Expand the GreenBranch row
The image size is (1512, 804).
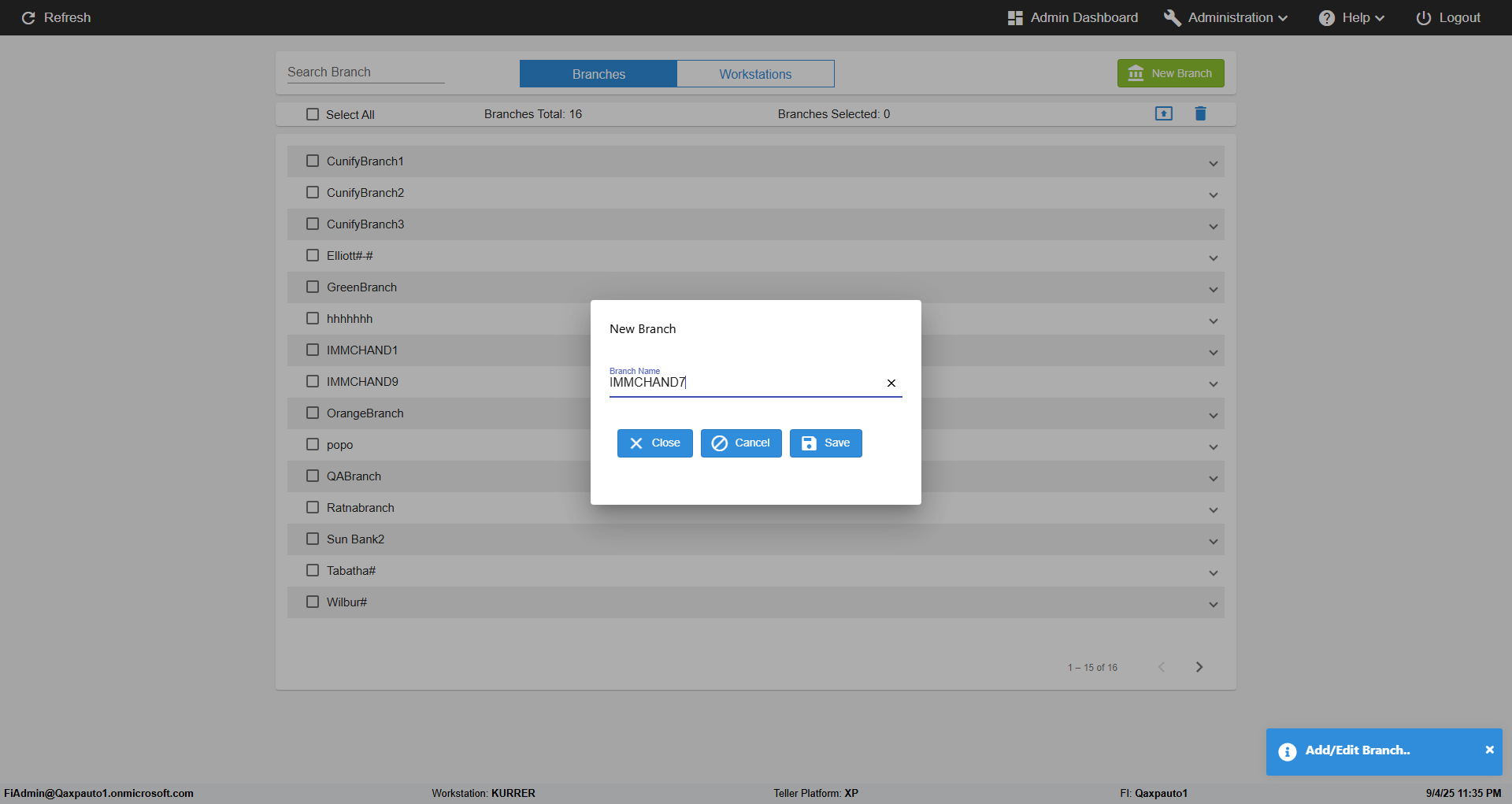pyautogui.click(x=1213, y=289)
